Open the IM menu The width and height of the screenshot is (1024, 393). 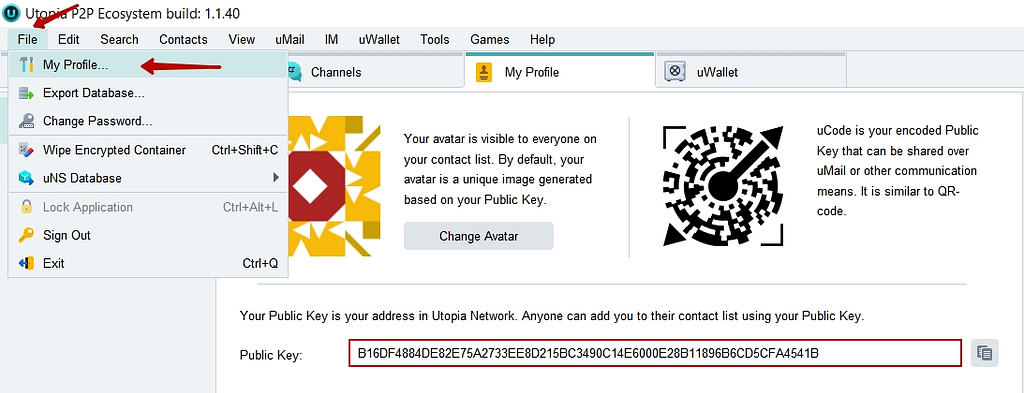[x=331, y=39]
